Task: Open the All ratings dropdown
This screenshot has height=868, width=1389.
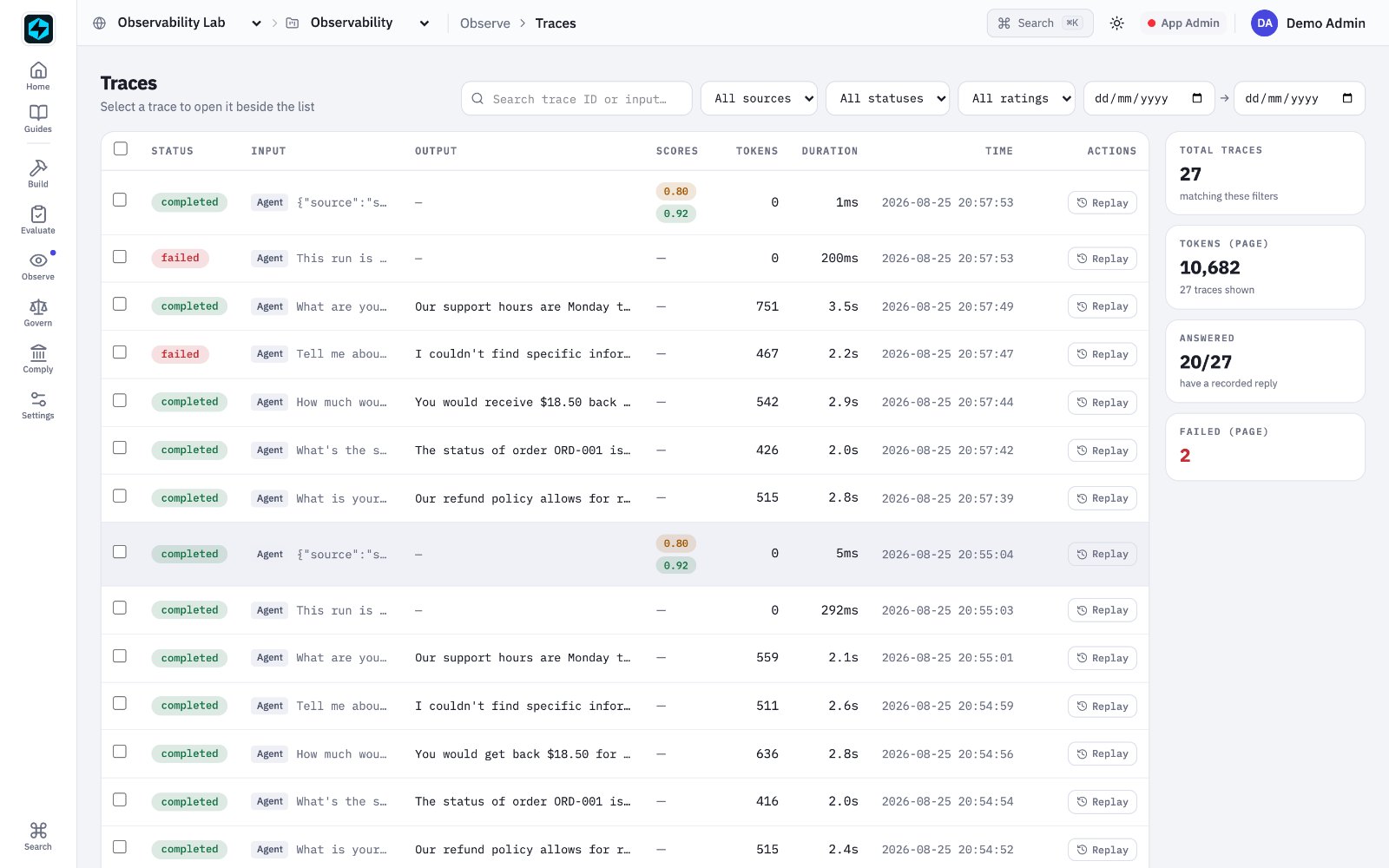Action: [x=1017, y=98]
